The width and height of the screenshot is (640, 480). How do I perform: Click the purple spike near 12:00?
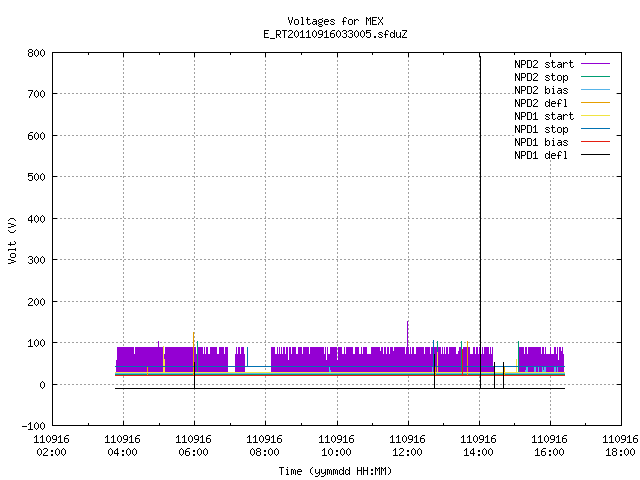click(x=408, y=334)
